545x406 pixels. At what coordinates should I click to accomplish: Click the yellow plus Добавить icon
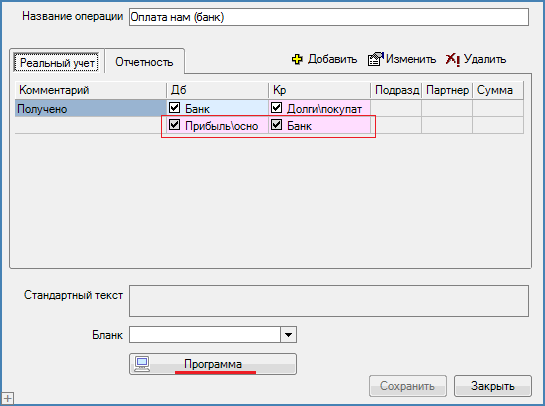[x=297, y=59]
